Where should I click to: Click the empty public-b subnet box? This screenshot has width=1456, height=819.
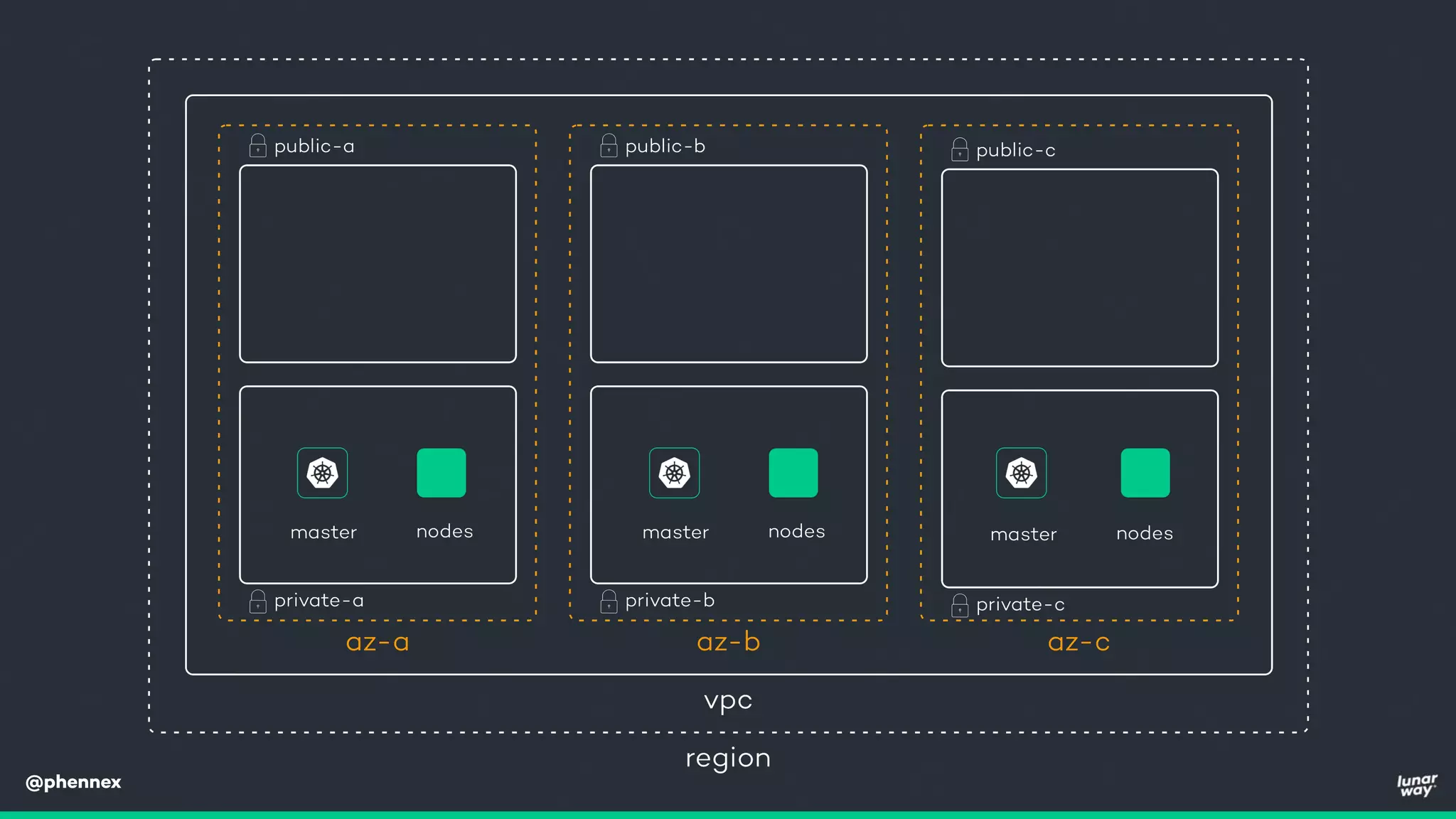(x=728, y=264)
